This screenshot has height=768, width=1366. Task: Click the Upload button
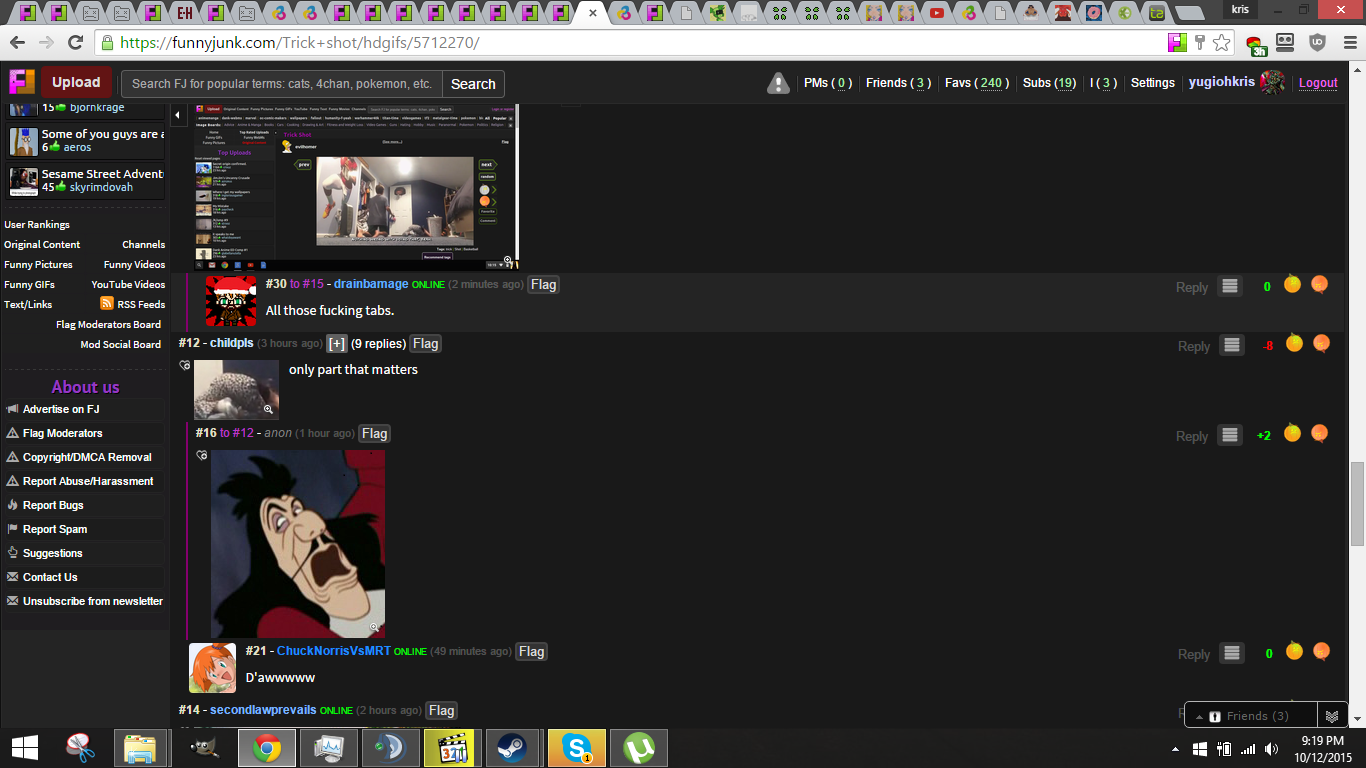[x=76, y=83]
